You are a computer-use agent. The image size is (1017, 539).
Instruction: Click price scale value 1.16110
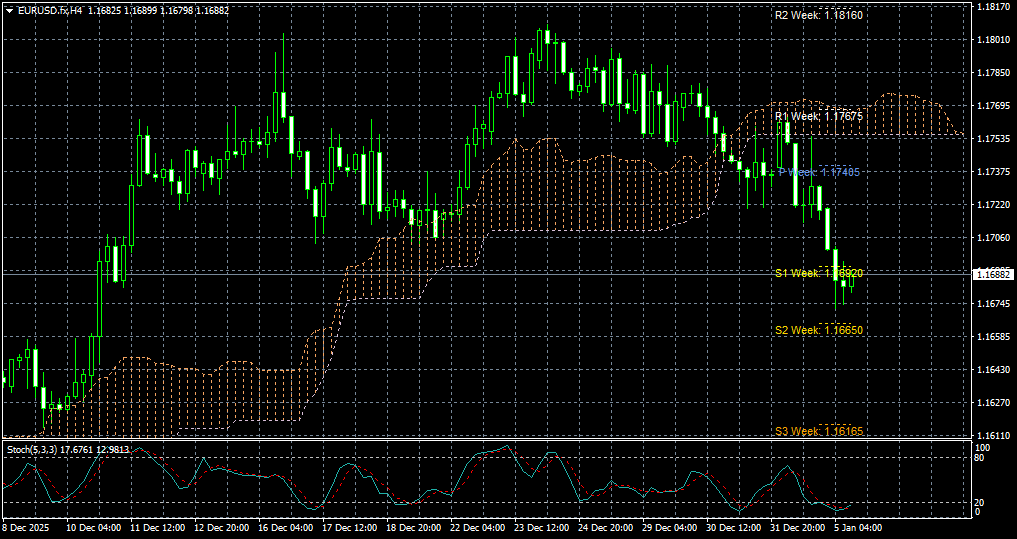(x=995, y=436)
